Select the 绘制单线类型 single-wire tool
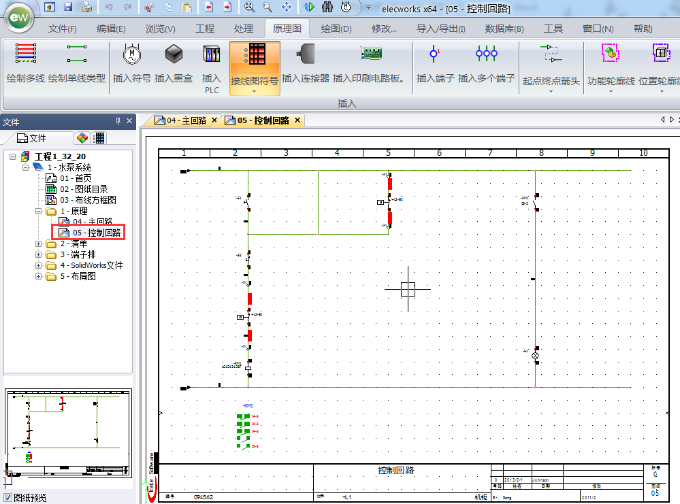This screenshot has height=504, width=680. [76, 55]
